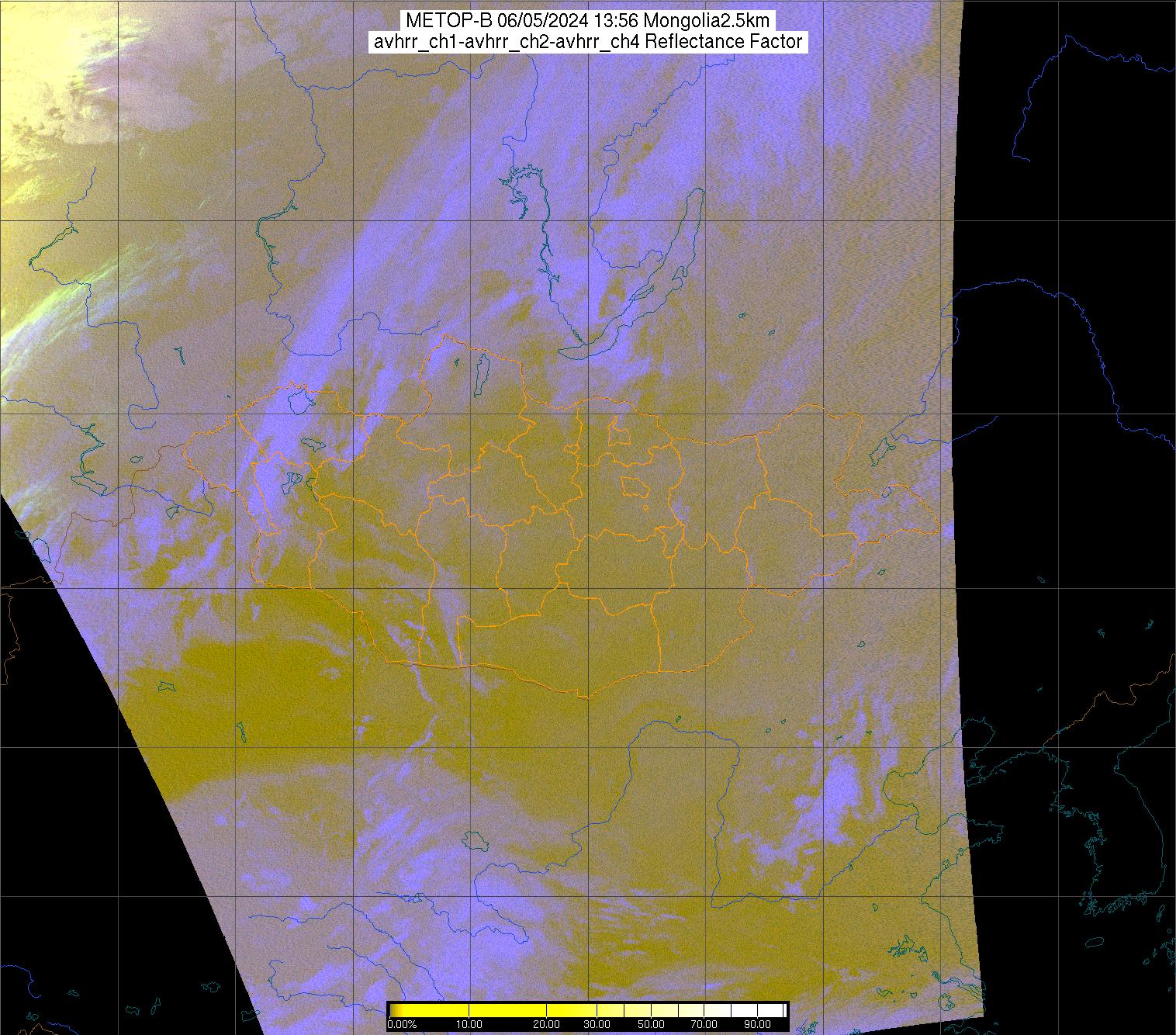The image size is (1176, 1035).
Task: Click the 50.00 label on the color scale
Action: (x=651, y=1024)
